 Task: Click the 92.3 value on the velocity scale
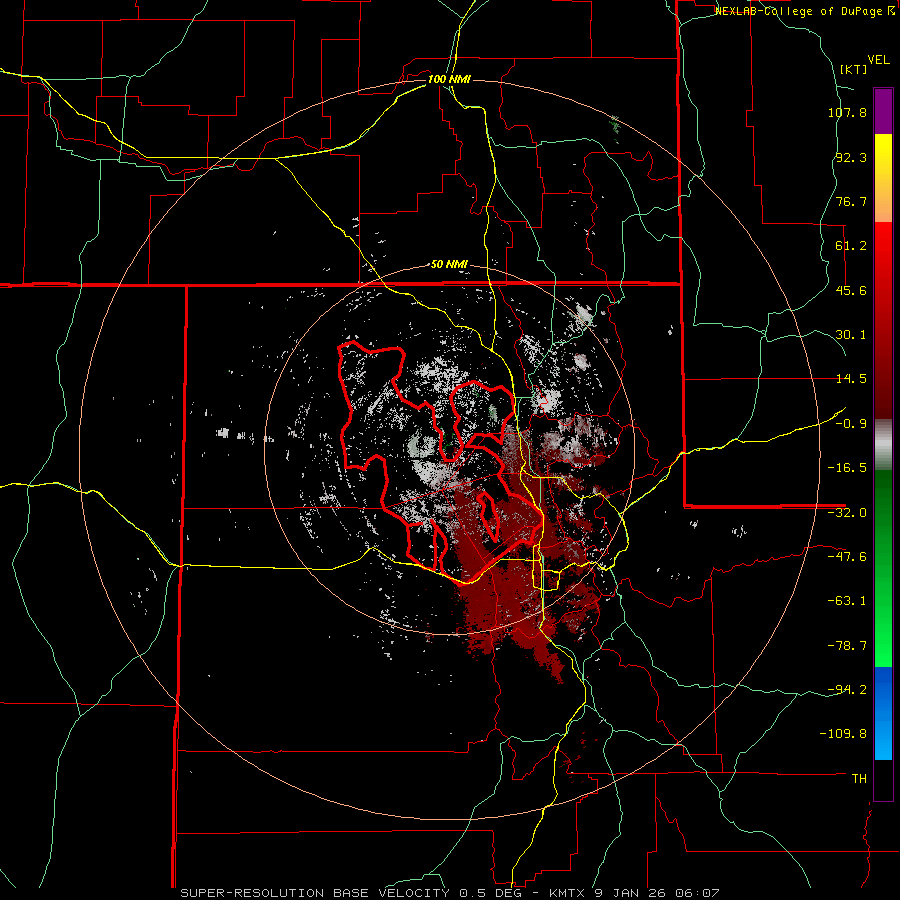pyautogui.click(x=851, y=157)
